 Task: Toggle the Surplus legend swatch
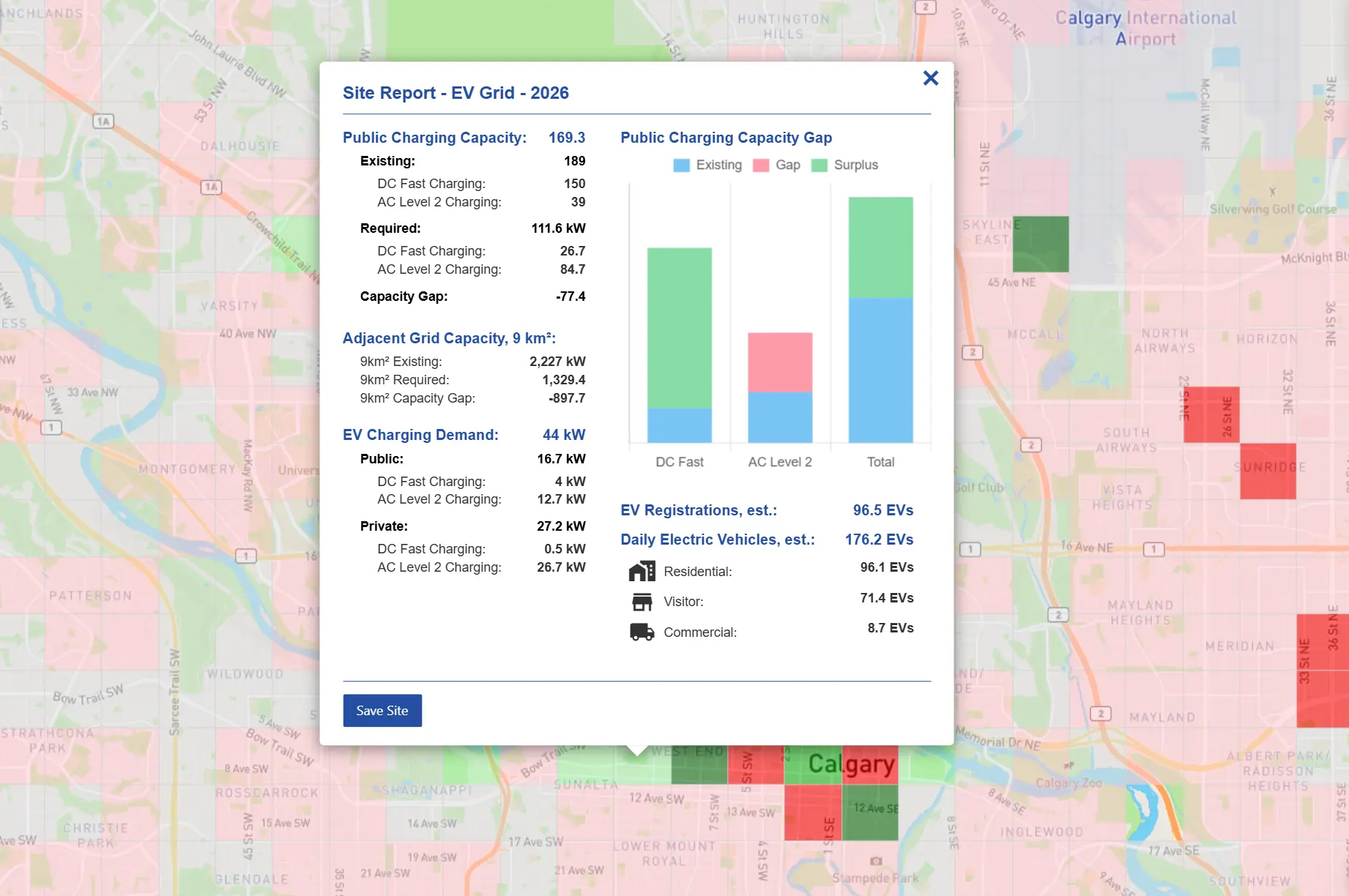(820, 165)
